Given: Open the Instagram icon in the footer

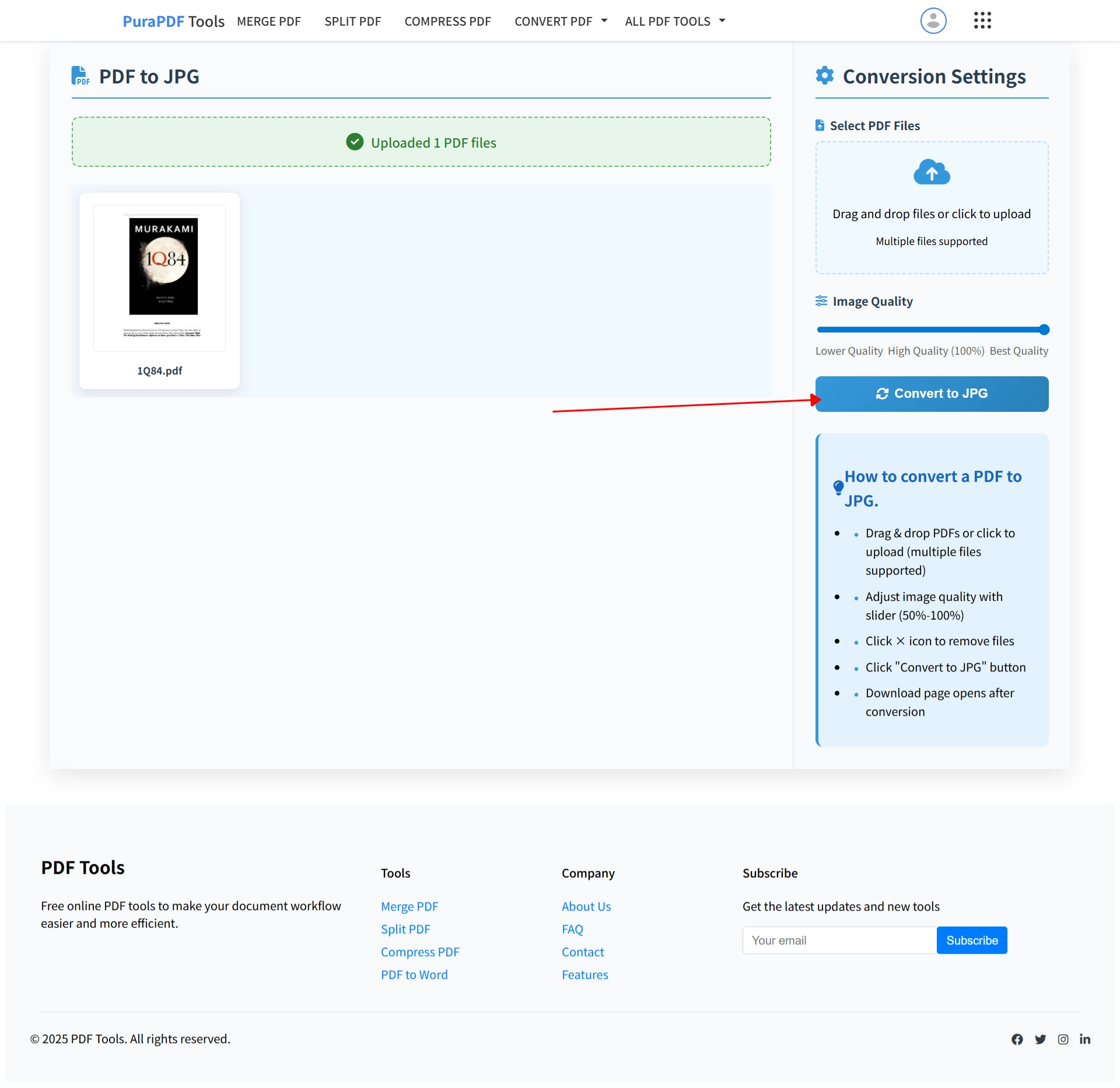Looking at the screenshot, I should tap(1063, 1039).
